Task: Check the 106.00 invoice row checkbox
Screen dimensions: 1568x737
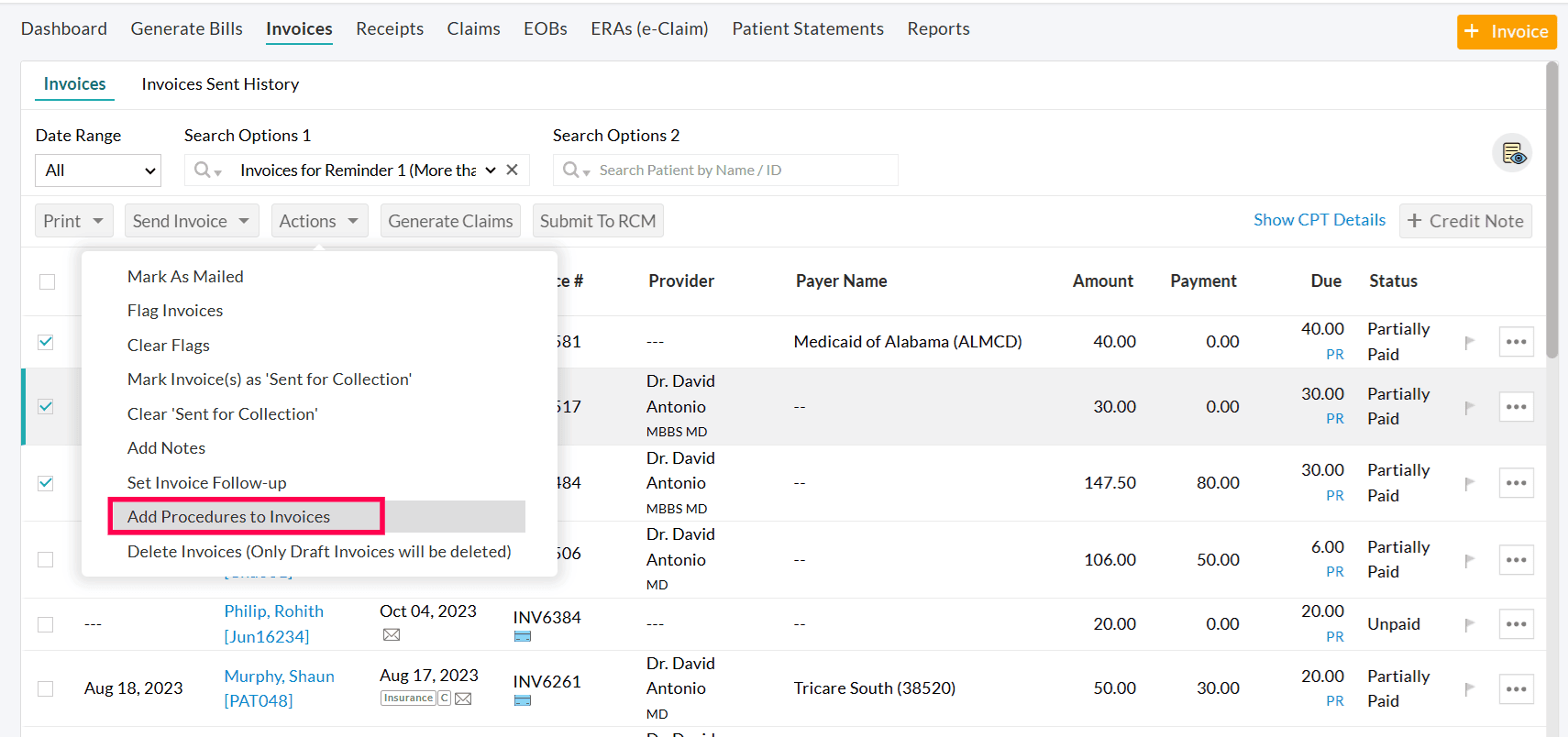Action: click(x=45, y=560)
